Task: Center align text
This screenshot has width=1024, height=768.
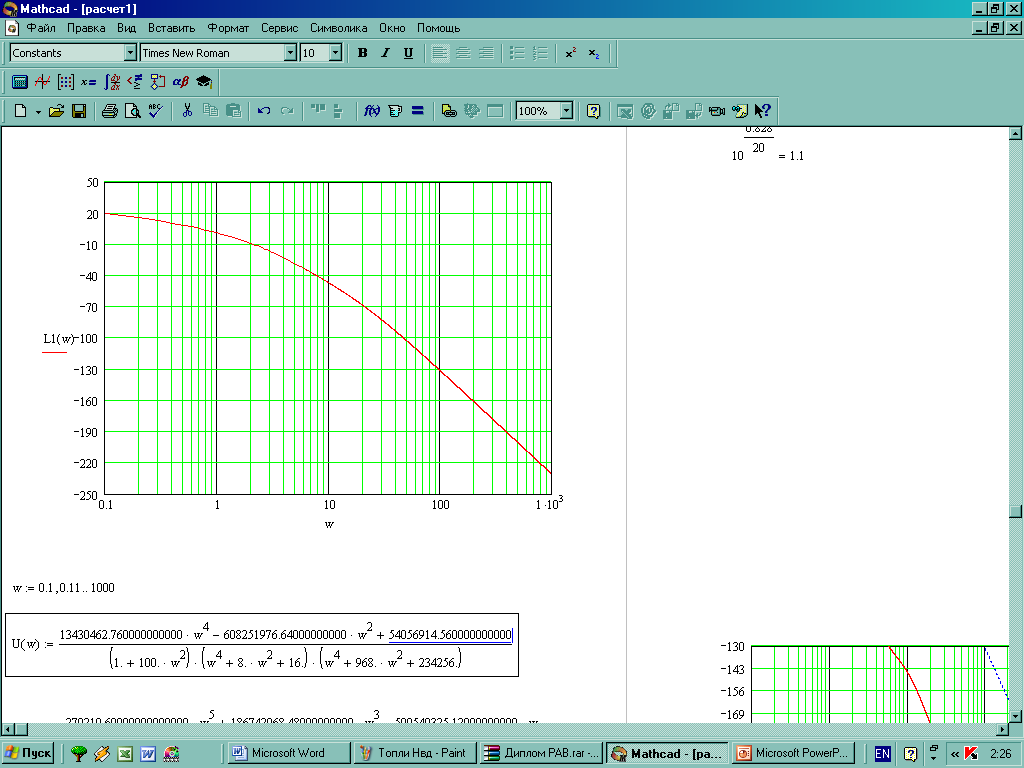Action: pyautogui.click(x=463, y=53)
